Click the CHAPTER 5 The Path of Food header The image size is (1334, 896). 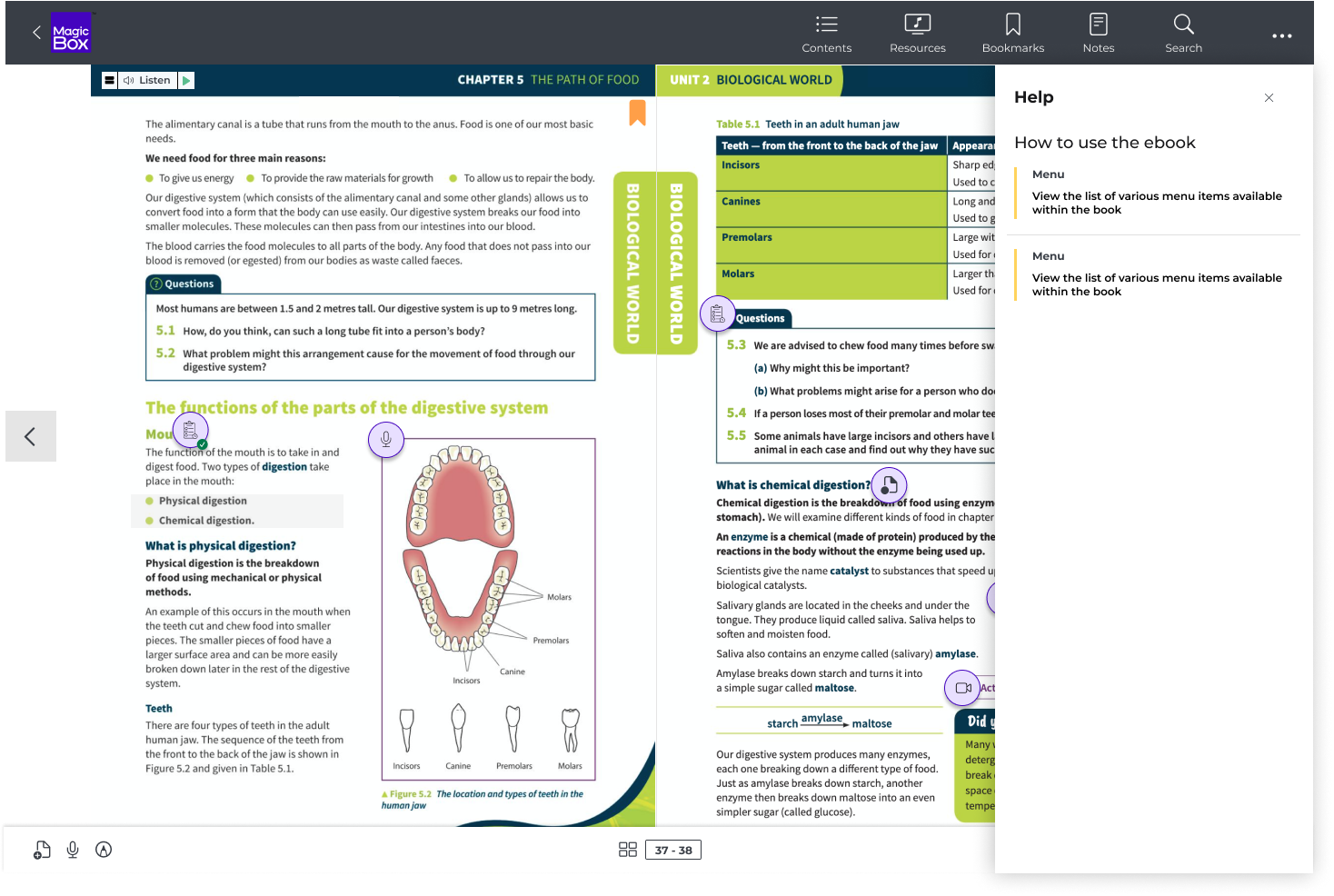pos(548,80)
